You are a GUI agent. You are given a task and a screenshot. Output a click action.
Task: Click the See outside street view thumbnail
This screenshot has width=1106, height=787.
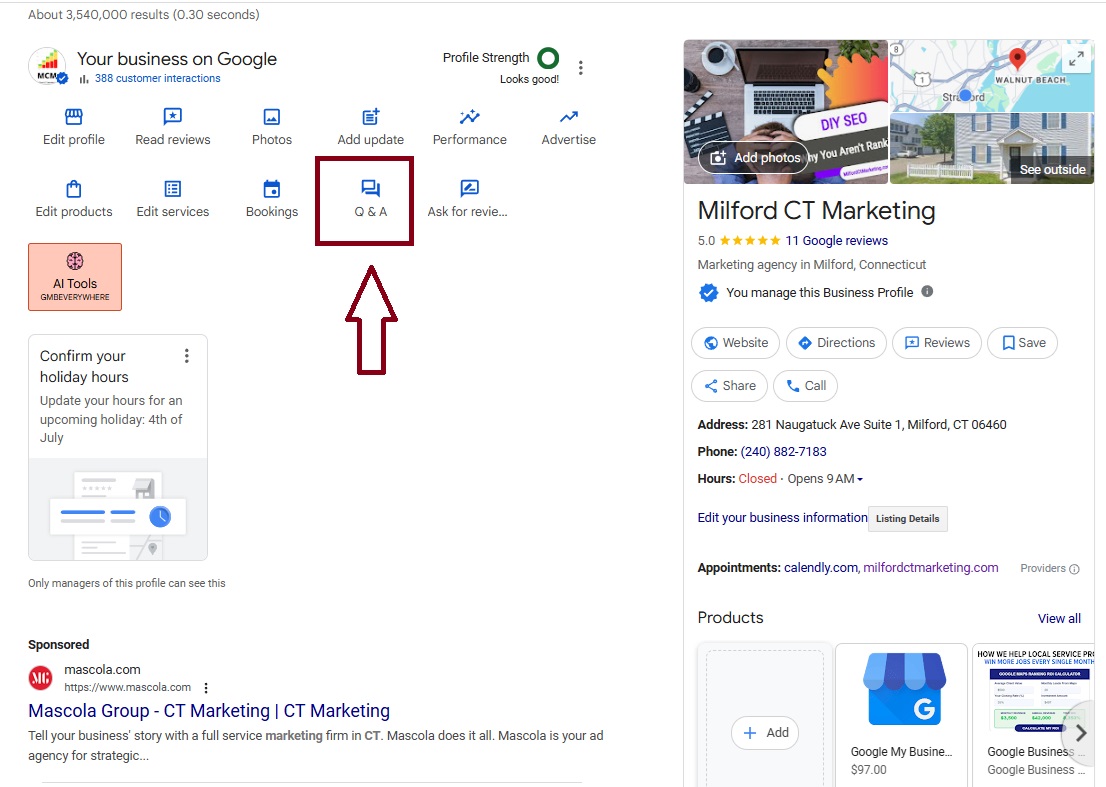click(x=990, y=149)
